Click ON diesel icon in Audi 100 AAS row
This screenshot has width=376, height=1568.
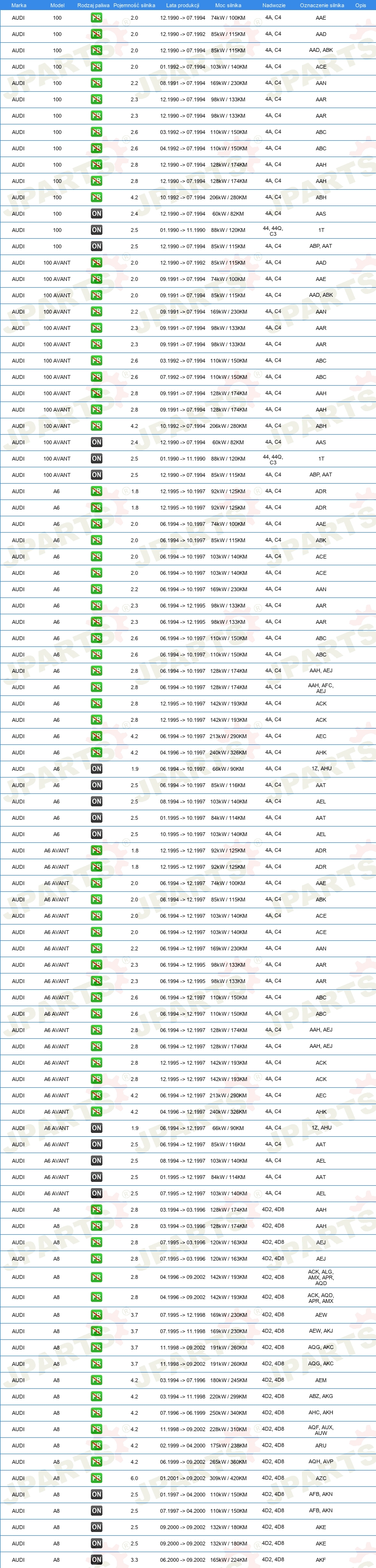click(96, 214)
